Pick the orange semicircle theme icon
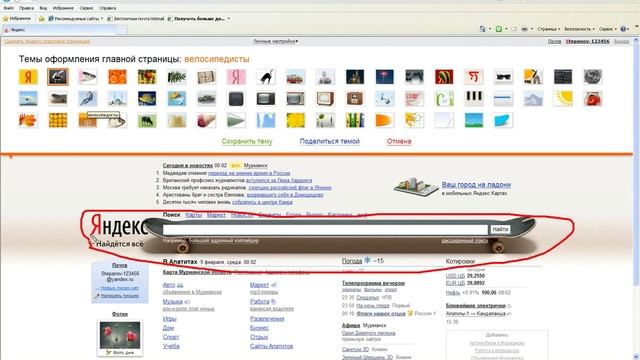Viewport: 640px width, 360px height. click(384, 120)
